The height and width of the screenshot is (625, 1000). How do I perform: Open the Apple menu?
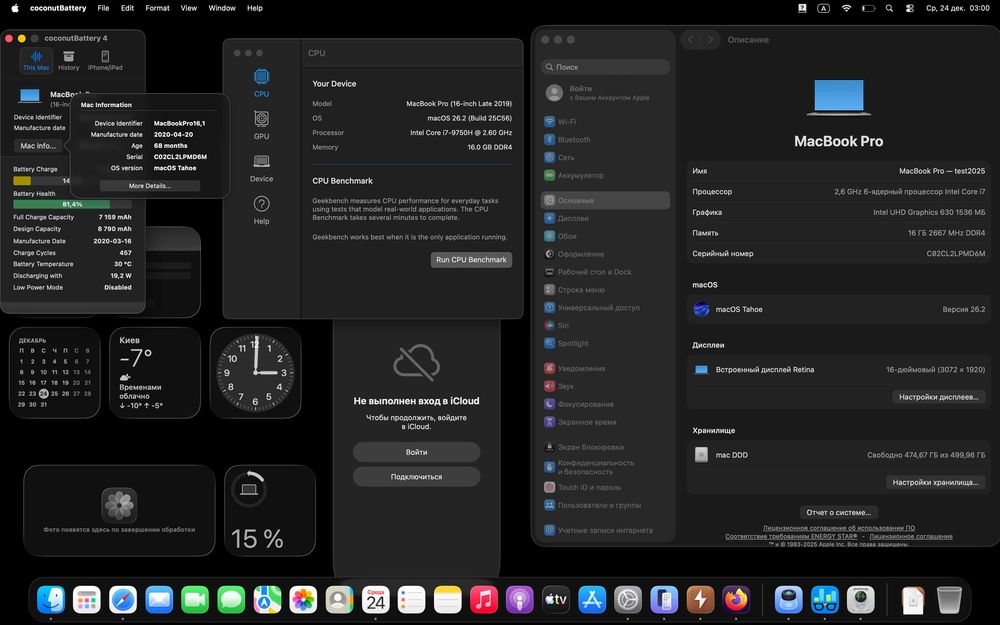[15, 8]
